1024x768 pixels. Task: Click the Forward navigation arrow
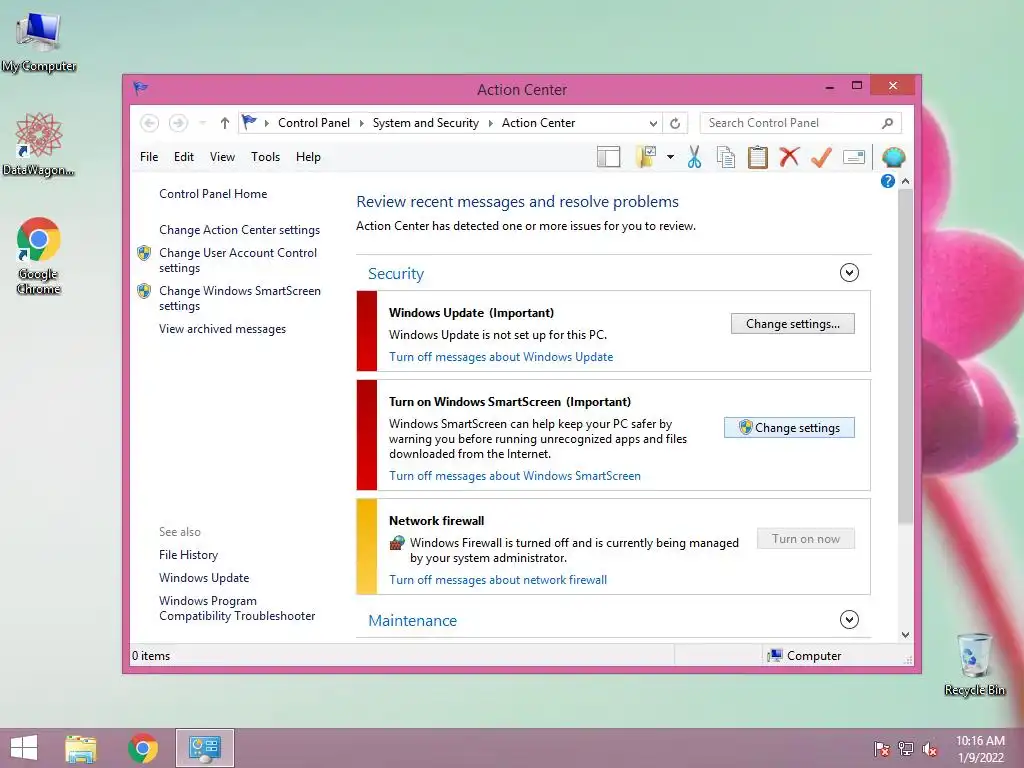coord(178,123)
